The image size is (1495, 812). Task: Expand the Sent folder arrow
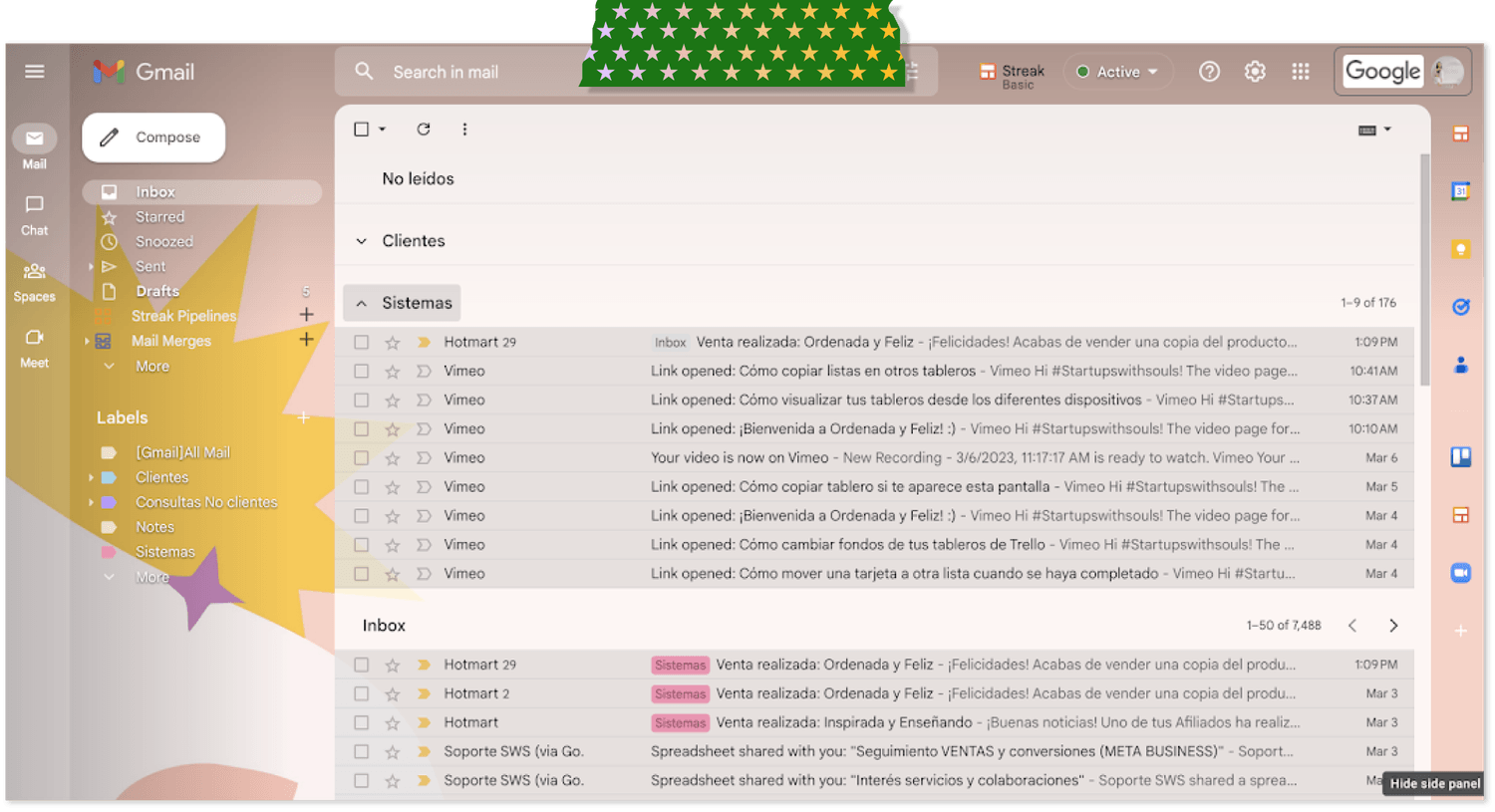coord(91,266)
